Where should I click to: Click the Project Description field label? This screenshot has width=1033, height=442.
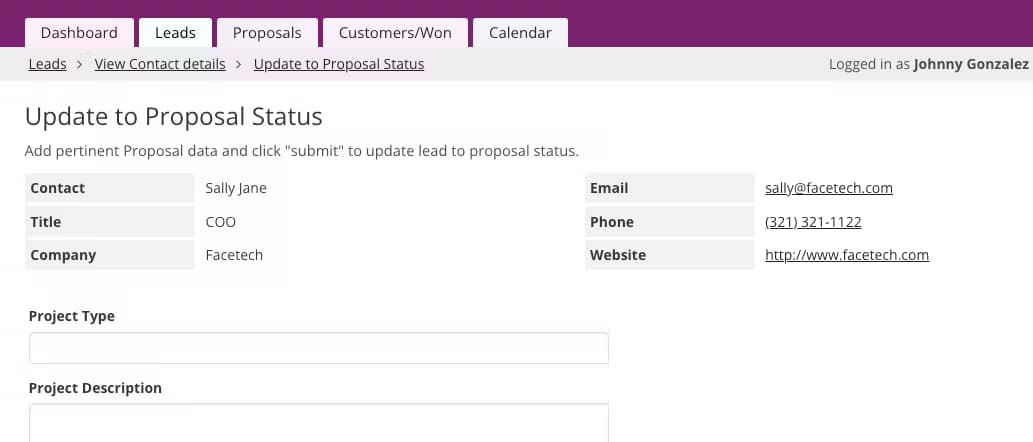pos(95,388)
